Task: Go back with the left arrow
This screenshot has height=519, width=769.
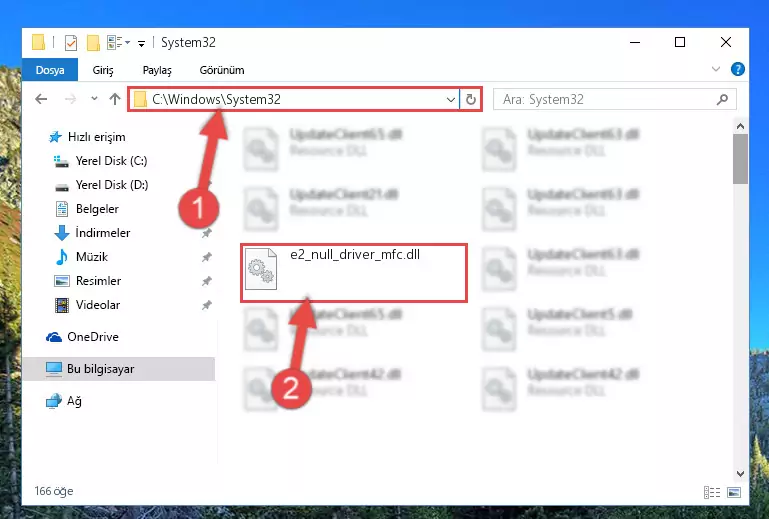Action: pos(41,99)
